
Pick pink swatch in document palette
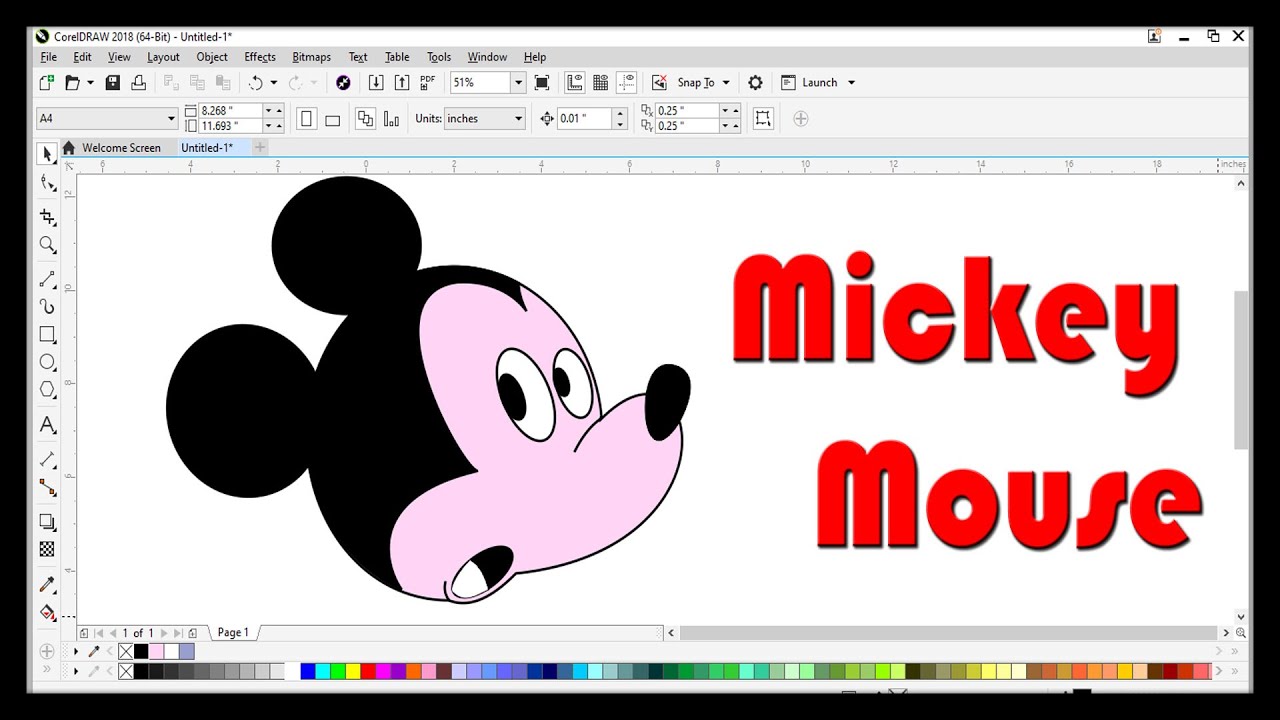(x=156, y=652)
